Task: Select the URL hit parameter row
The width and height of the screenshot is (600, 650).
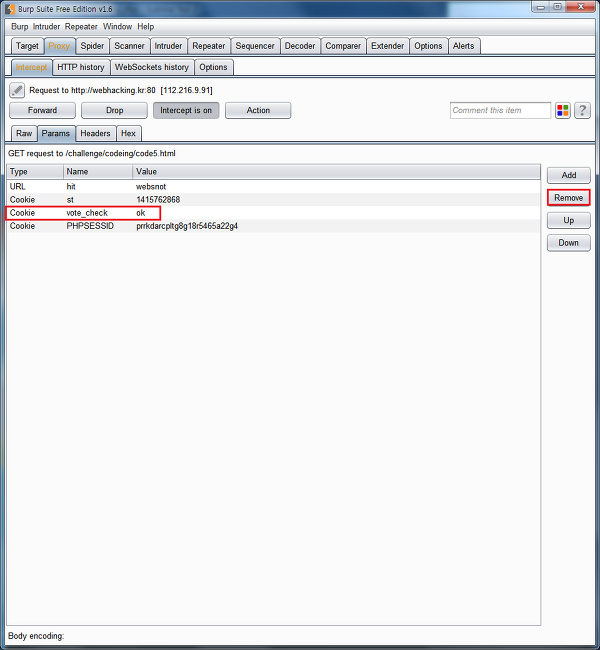Action: pyautogui.click(x=273, y=187)
